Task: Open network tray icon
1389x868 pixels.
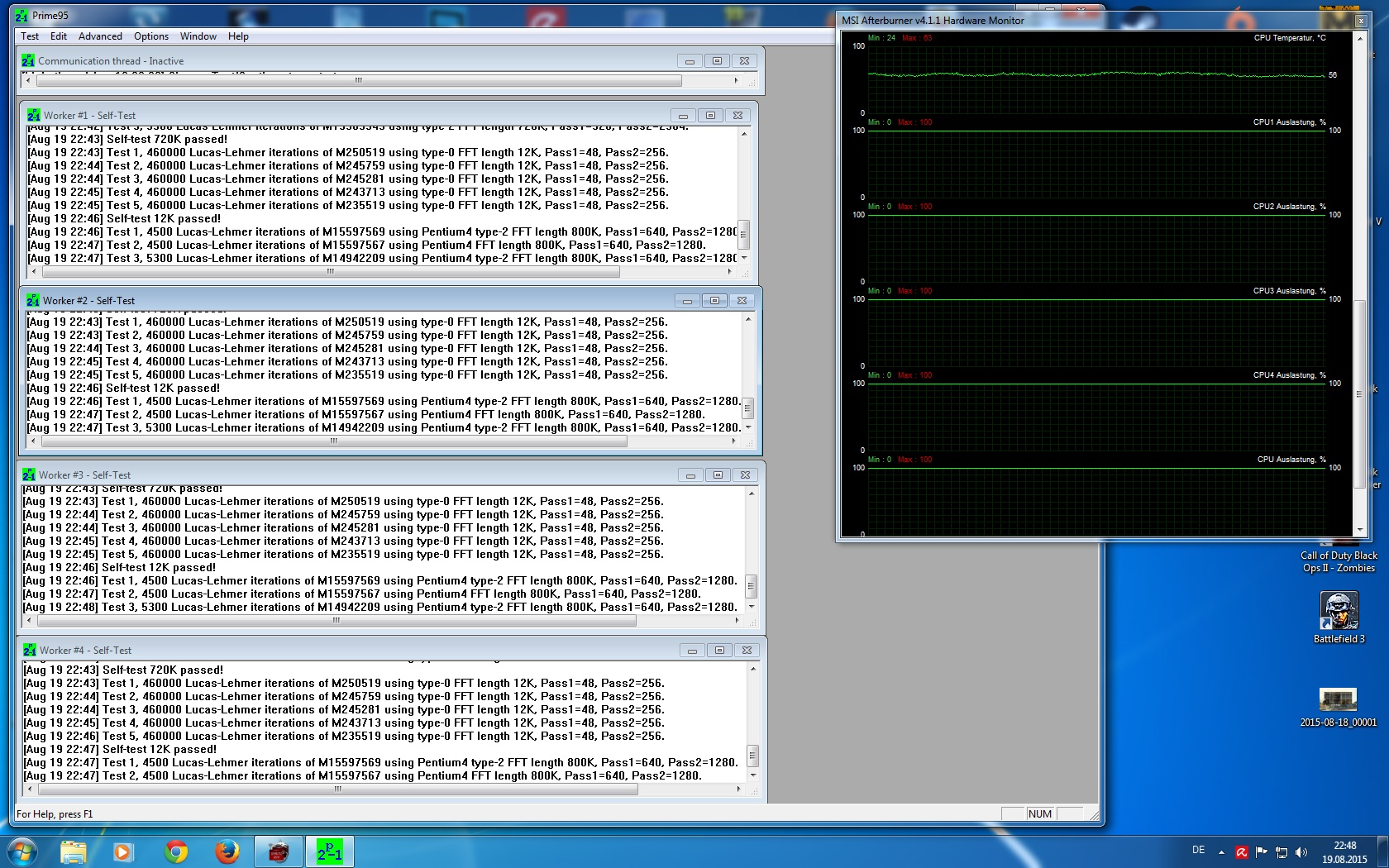Action: tap(1282, 852)
